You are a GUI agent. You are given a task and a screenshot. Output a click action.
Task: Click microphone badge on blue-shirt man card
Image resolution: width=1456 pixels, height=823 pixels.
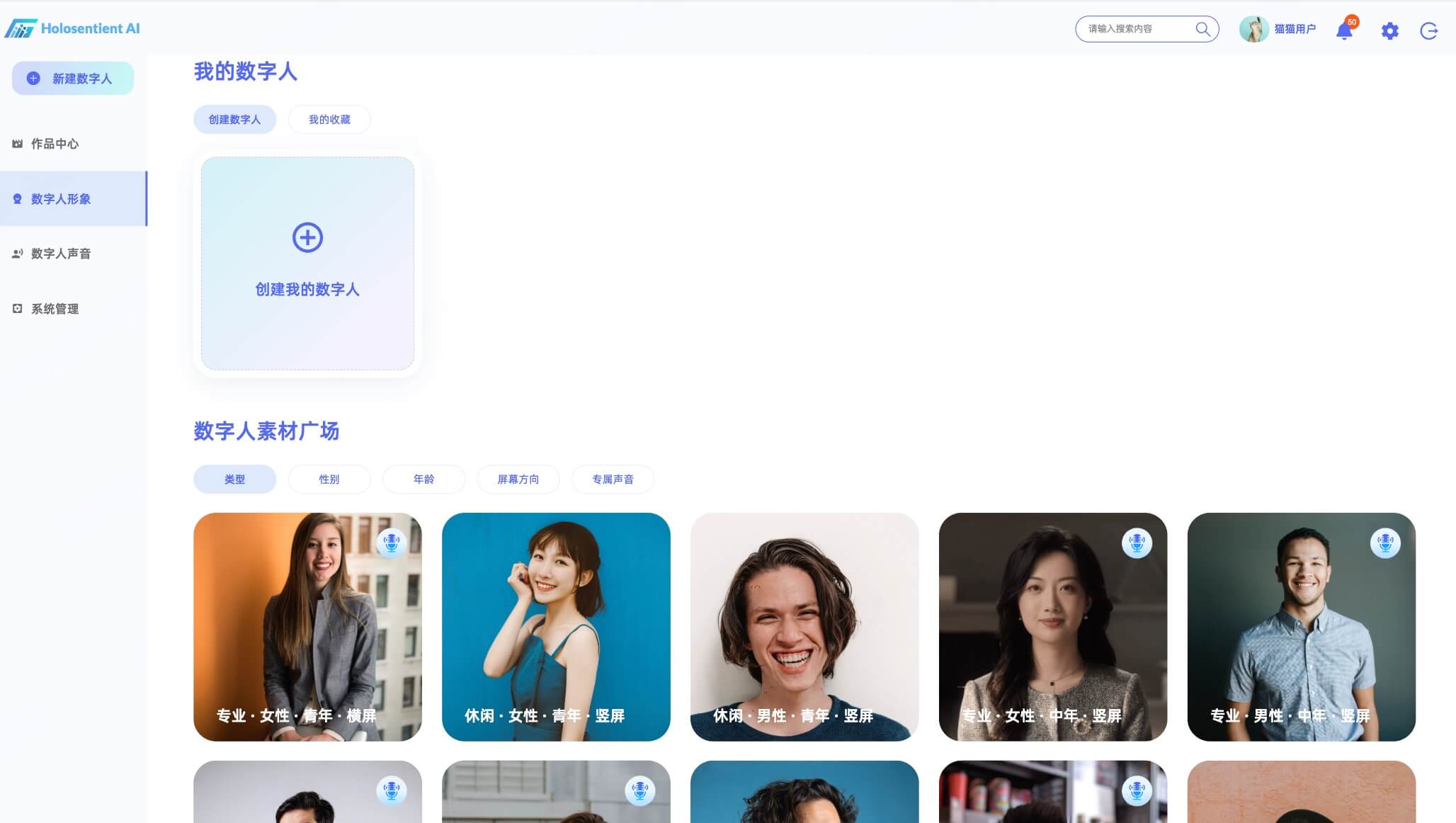click(x=1385, y=543)
